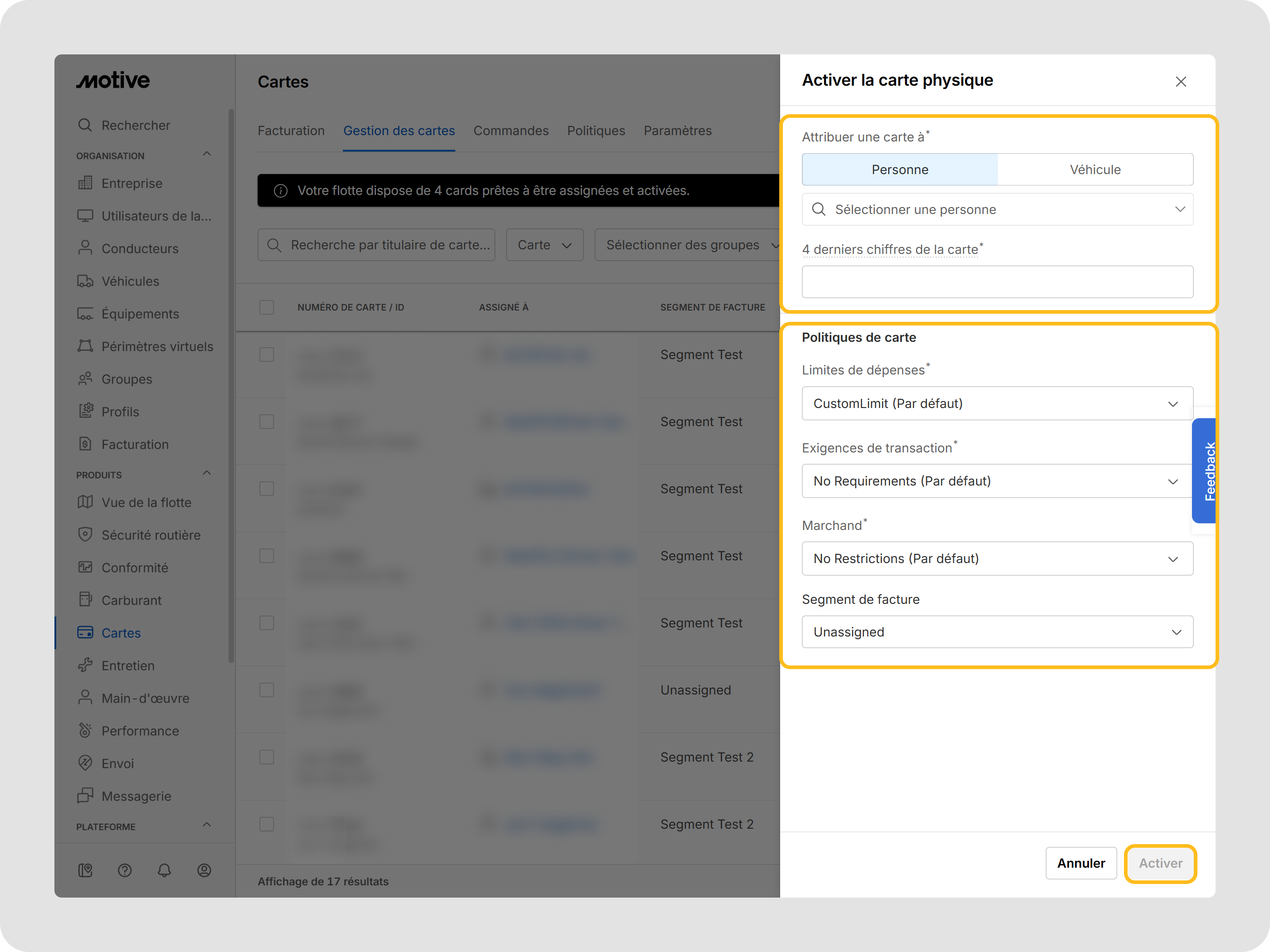The height and width of the screenshot is (952, 1270).
Task: Expand the Segment de facture Unassigned dropdown
Action: point(997,632)
